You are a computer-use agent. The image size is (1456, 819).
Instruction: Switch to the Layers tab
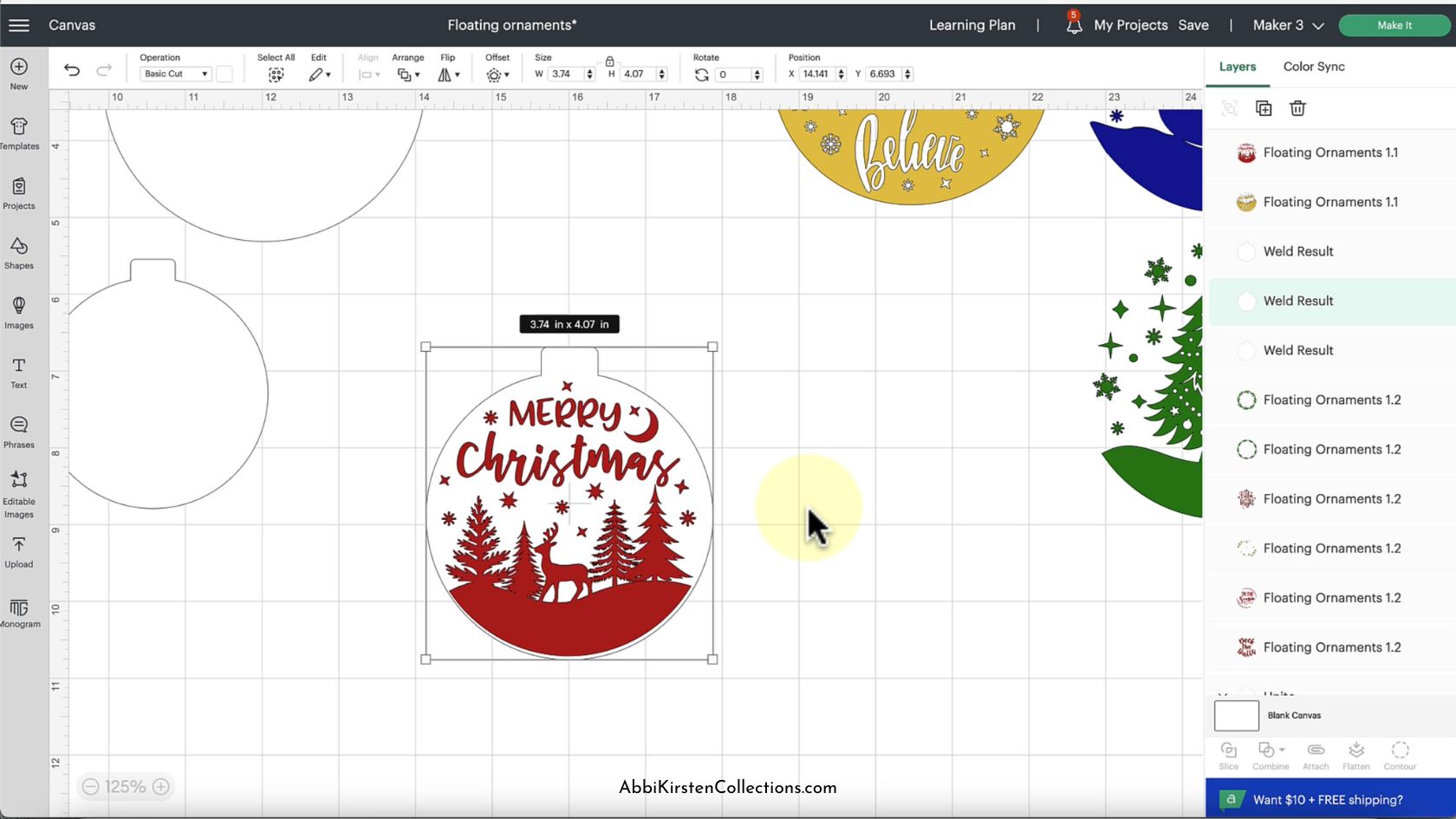(x=1237, y=67)
